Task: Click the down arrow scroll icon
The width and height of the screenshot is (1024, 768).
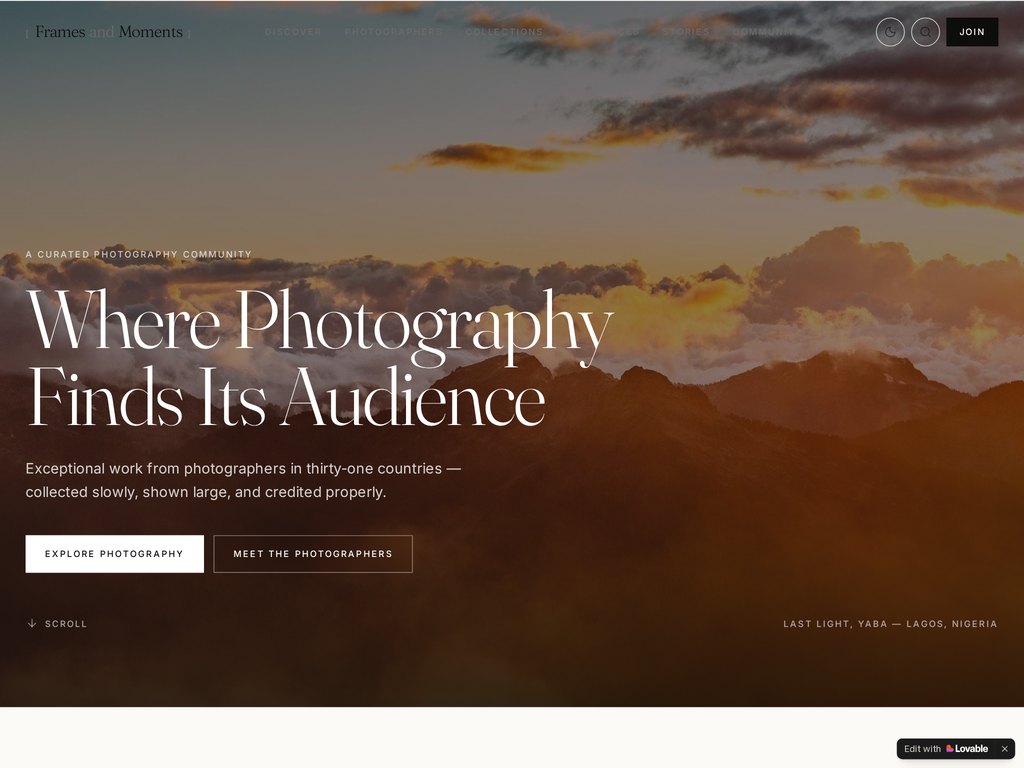Action: [x=31, y=624]
